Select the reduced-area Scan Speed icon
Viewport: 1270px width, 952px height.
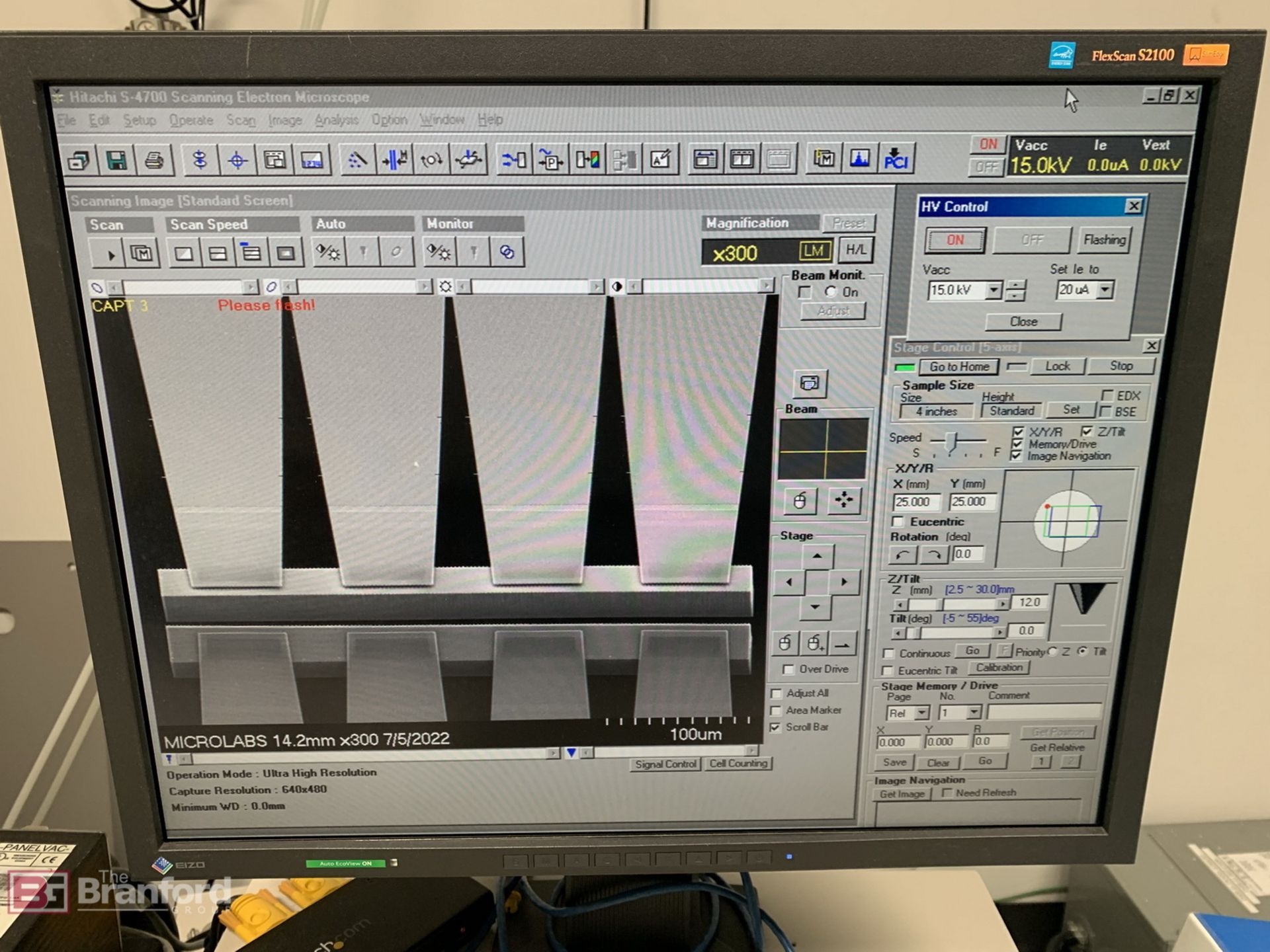pos(285,254)
